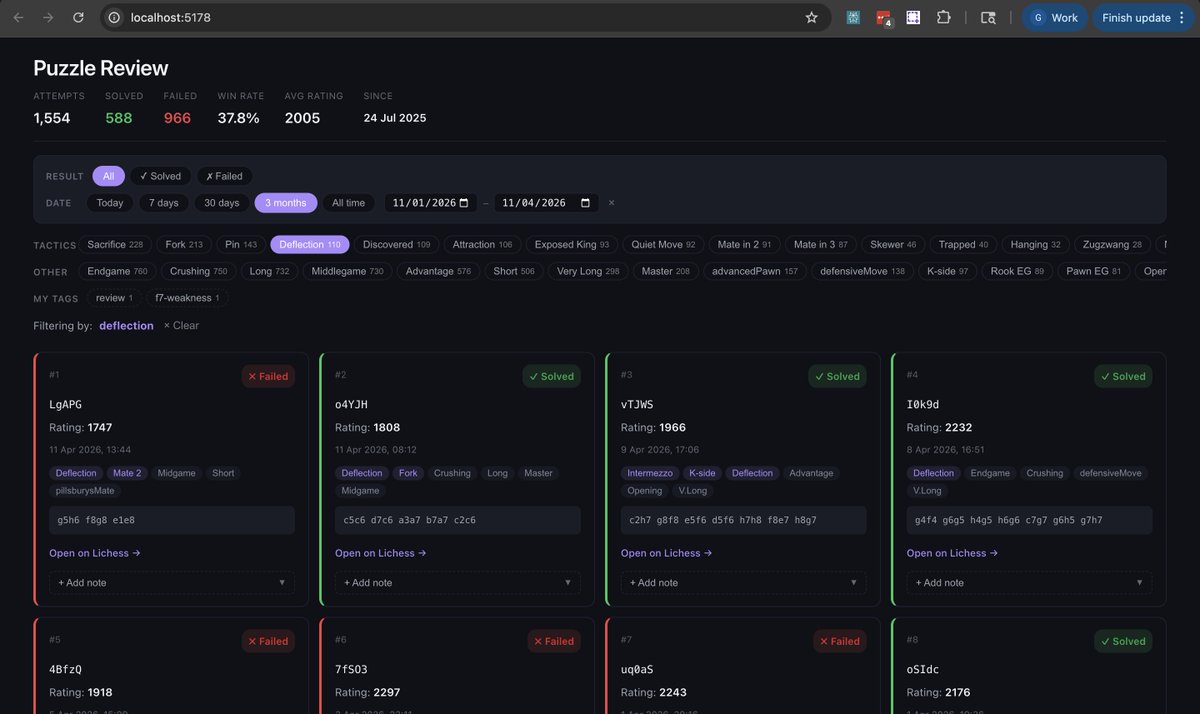This screenshot has height=714, width=1200.
Task: Toggle the 3 months date range
Action: [x=286, y=203]
